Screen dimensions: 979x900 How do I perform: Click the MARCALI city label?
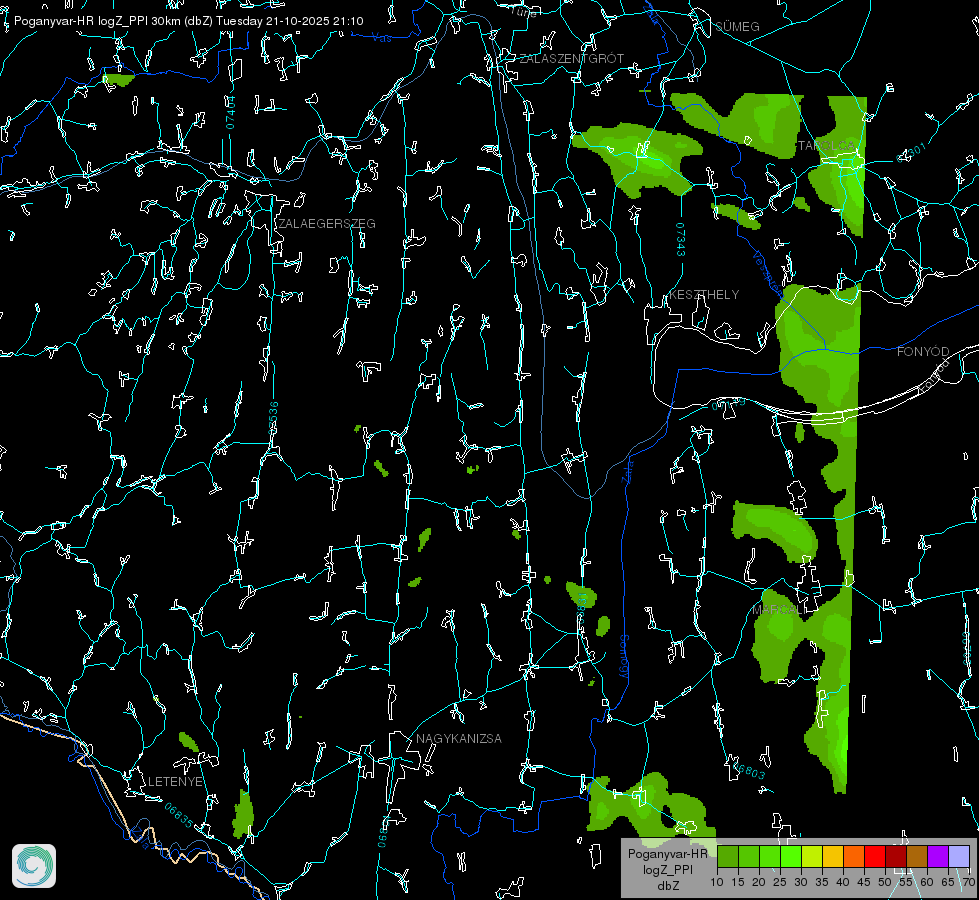(777, 610)
